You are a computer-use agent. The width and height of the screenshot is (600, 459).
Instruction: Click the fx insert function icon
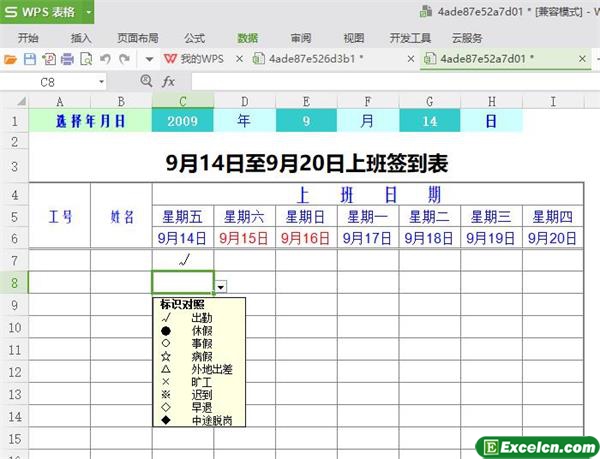tap(169, 81)
